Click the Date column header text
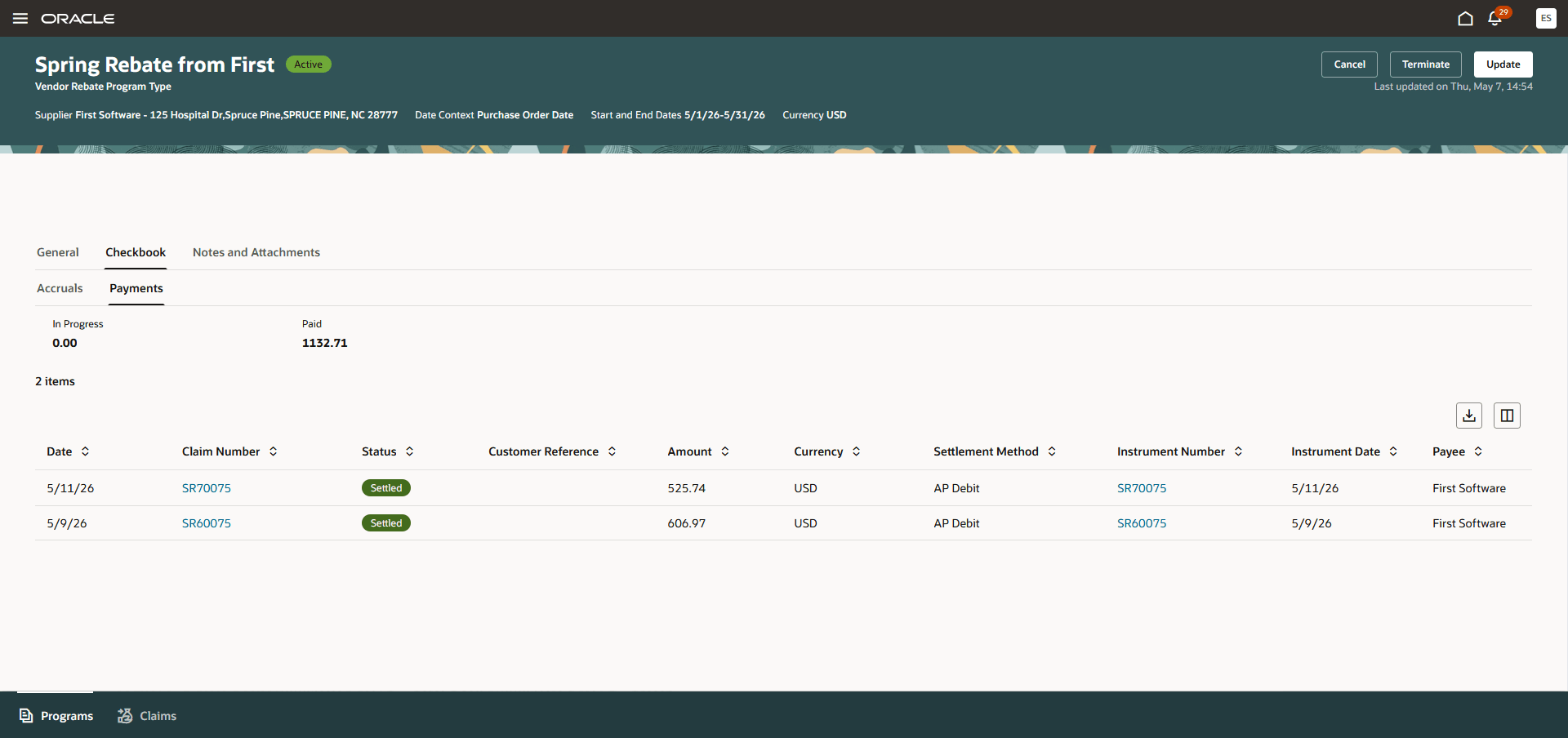The height and width of the screenshot is (738, 1568). (60, 451)
